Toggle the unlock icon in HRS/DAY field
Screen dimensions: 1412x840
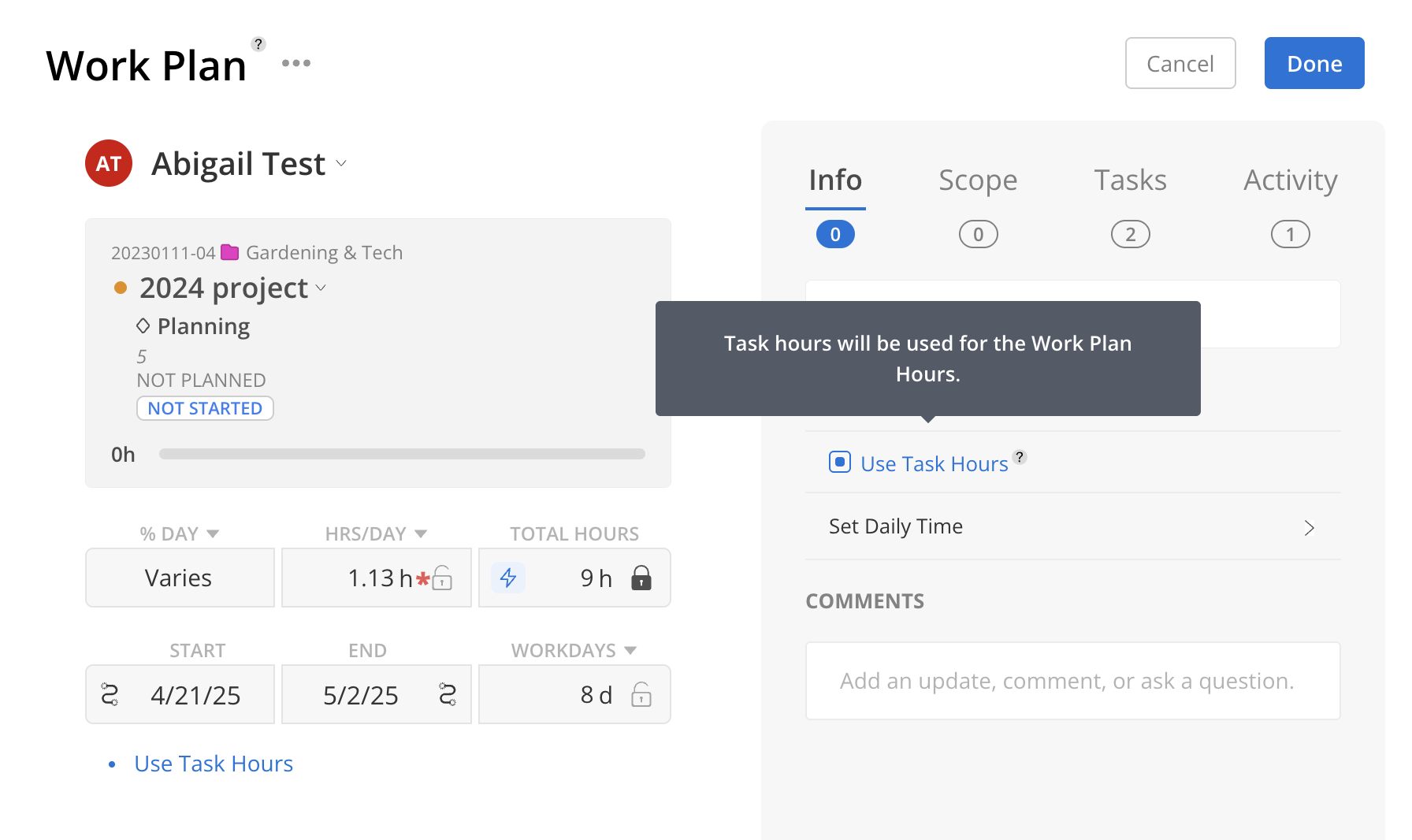(x=443, y=578)
